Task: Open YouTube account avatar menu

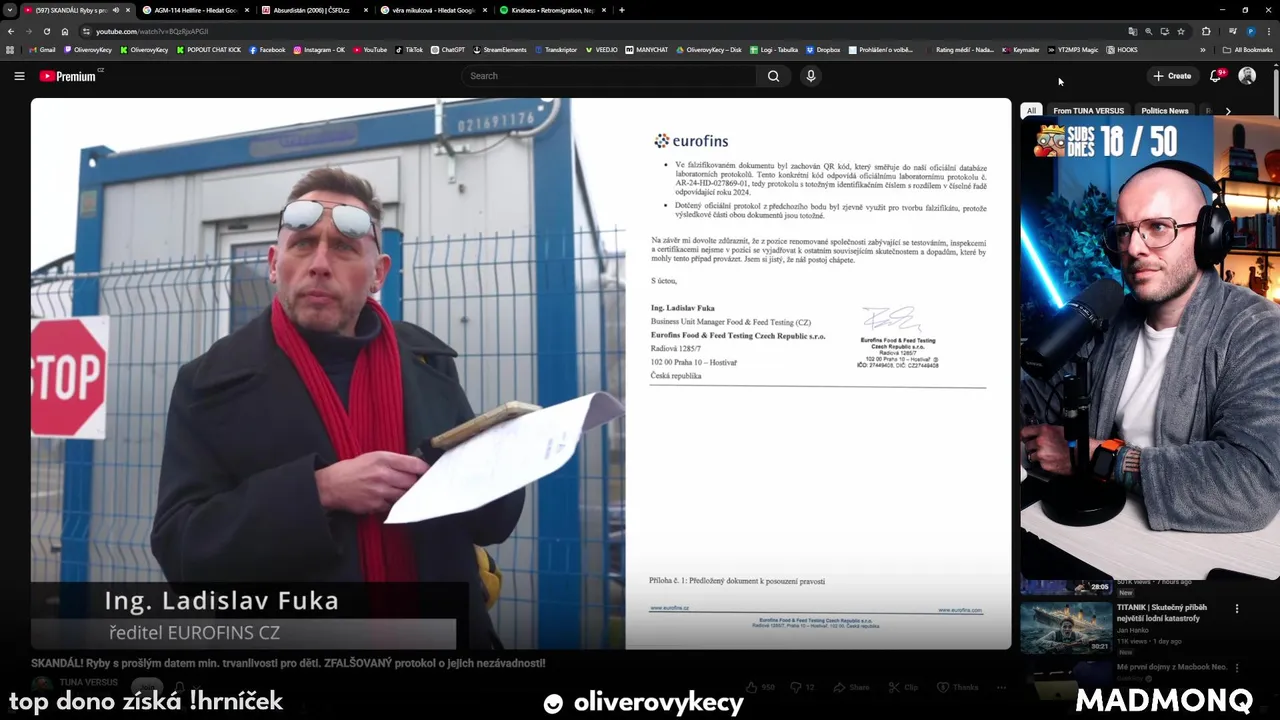Action: pos(1247,76)
